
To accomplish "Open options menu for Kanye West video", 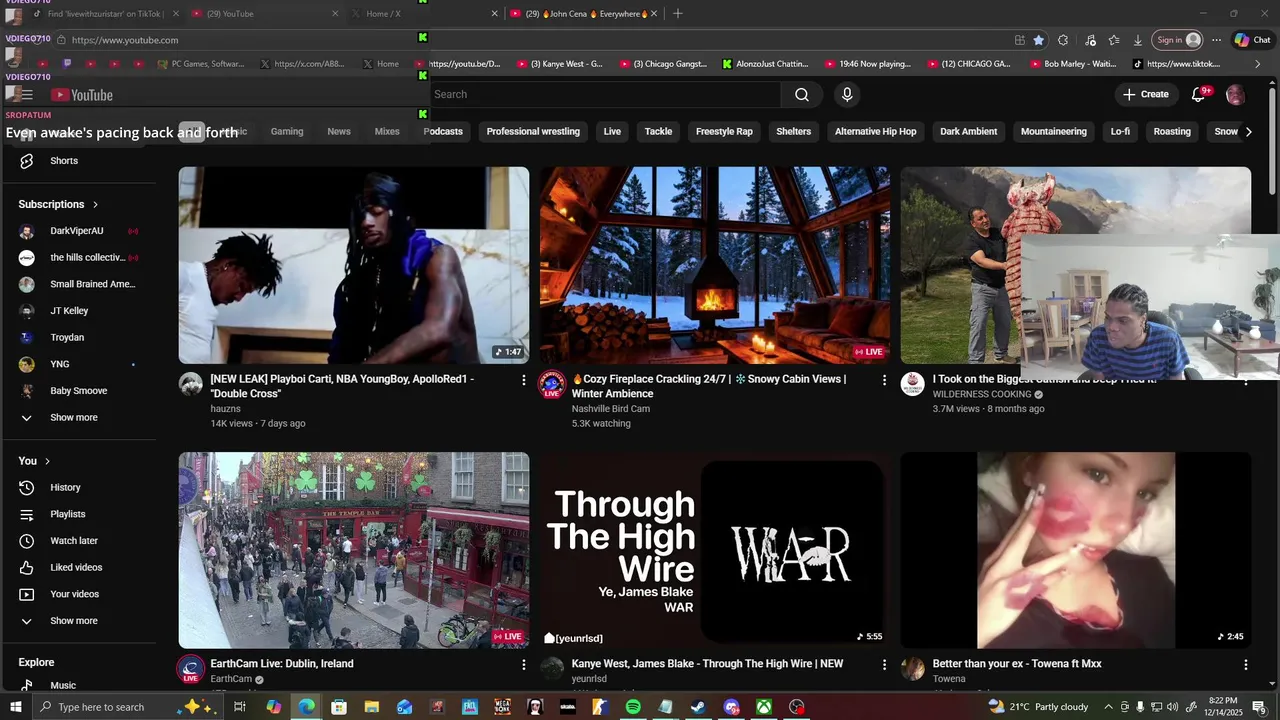I will [884, 664].
